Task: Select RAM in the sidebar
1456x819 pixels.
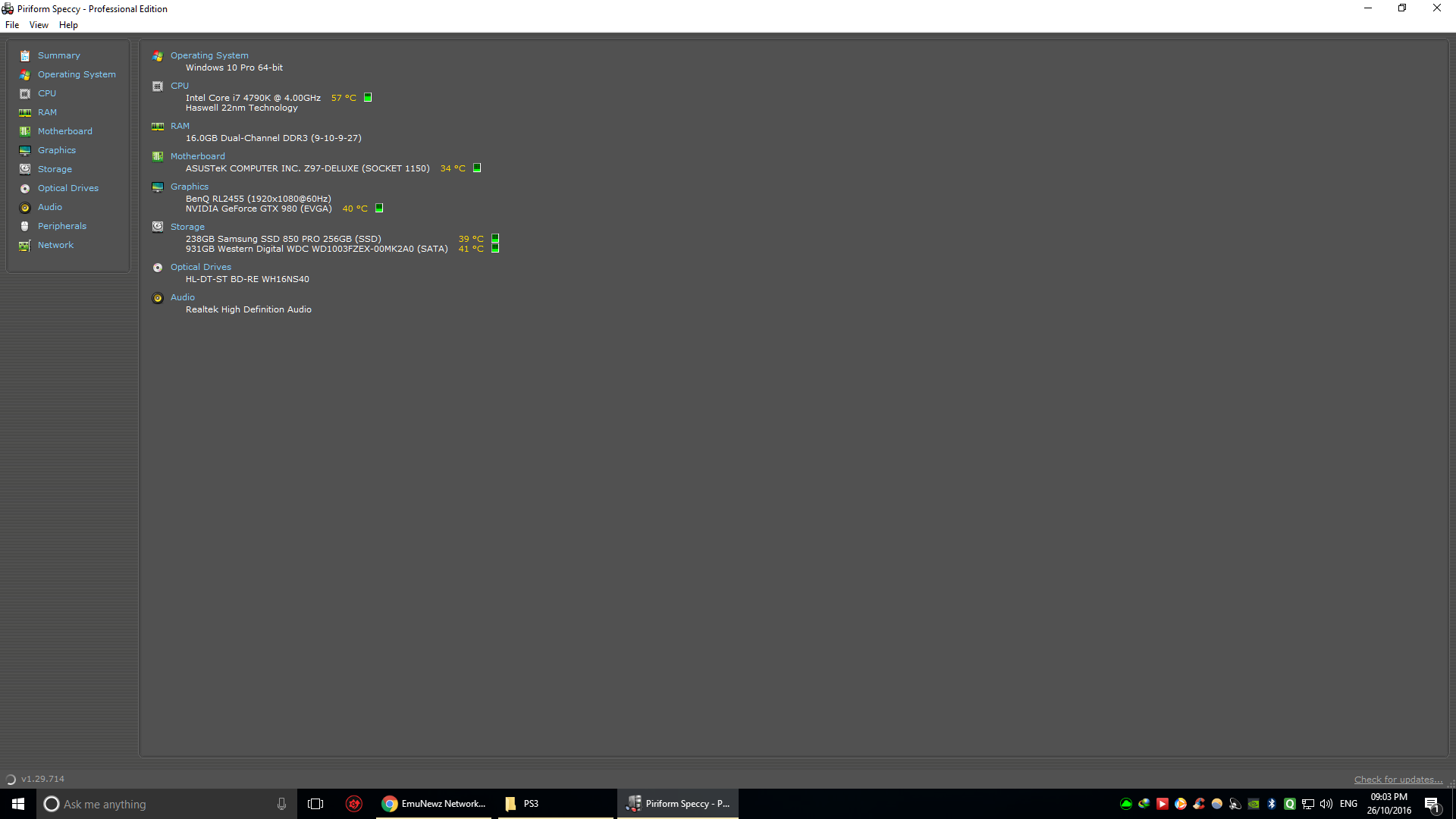Action: pyautogui.click(x=47, y=113)
